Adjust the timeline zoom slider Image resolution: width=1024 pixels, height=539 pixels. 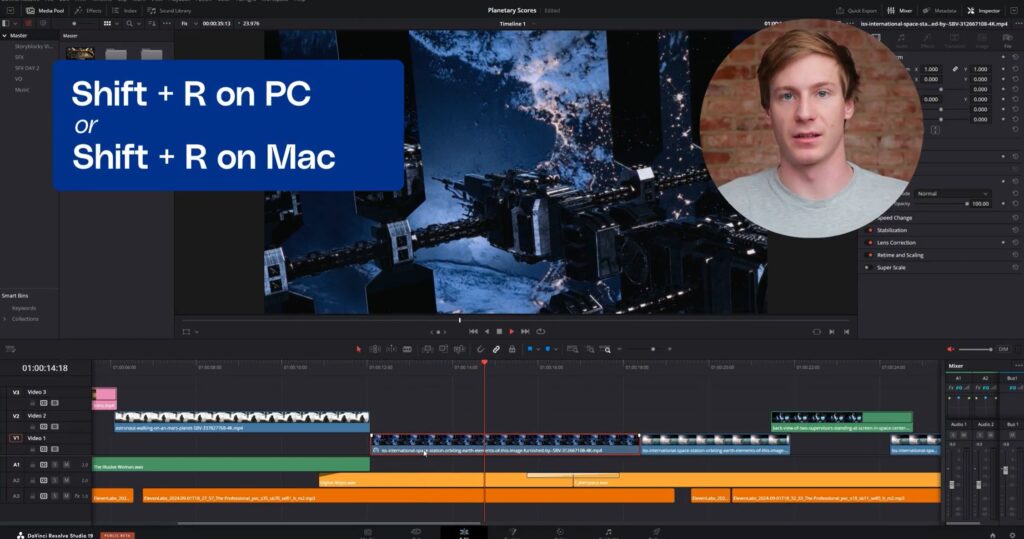tap(652, 350)
